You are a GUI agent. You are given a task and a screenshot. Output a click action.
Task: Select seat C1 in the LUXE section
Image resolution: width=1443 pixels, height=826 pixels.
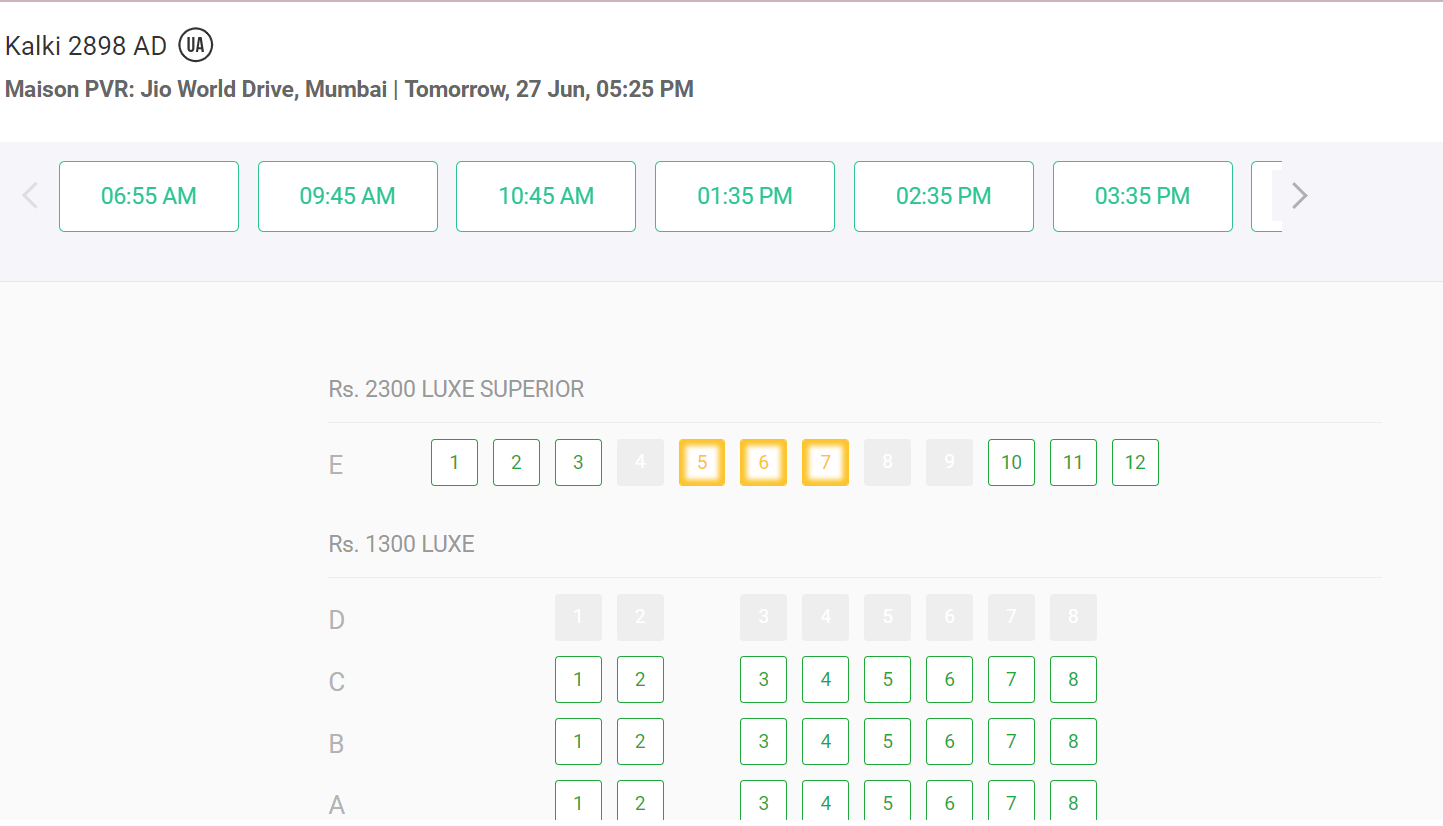tap(578, 679)
